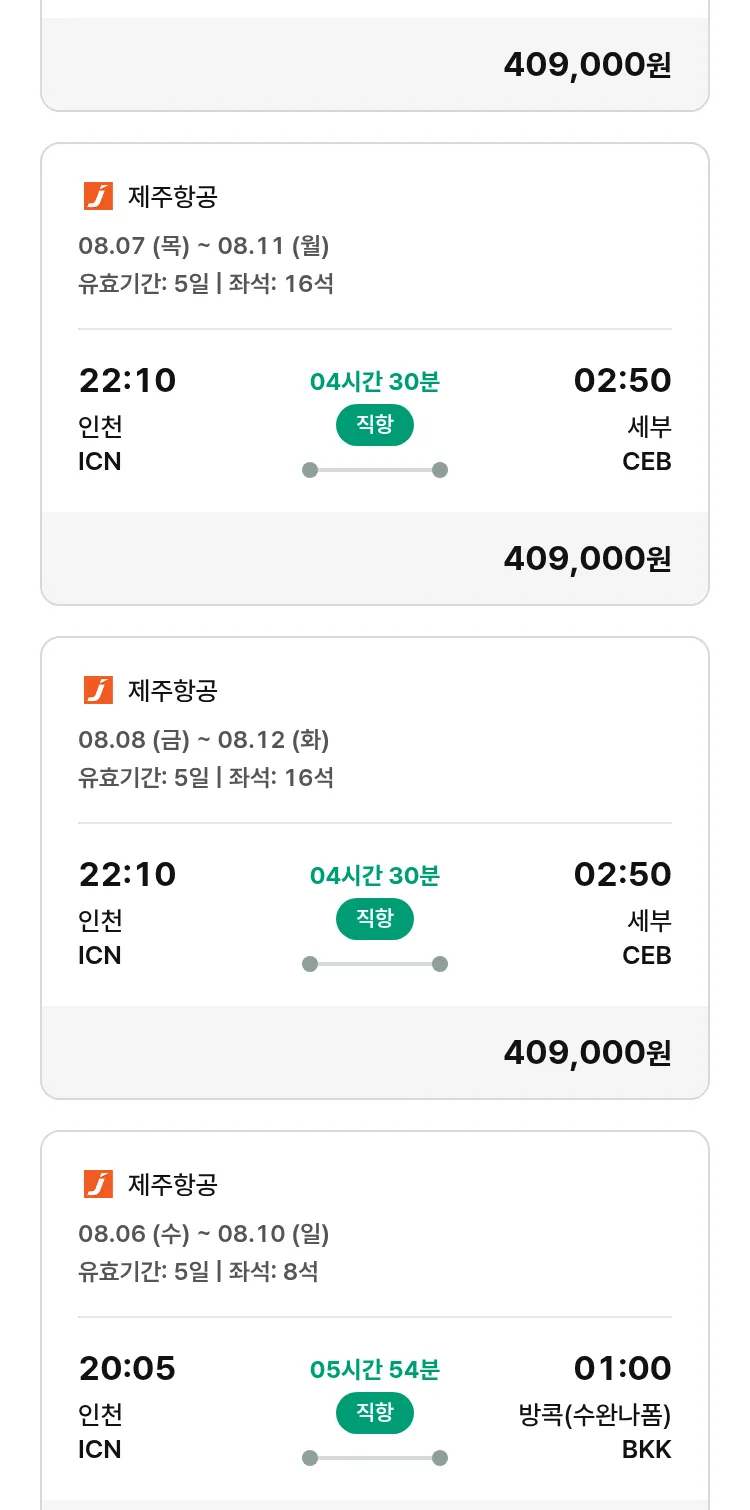
Task: Open the 08.07 (목) ~ 08.11 (월) date range
Action: (x=204, y=246)
